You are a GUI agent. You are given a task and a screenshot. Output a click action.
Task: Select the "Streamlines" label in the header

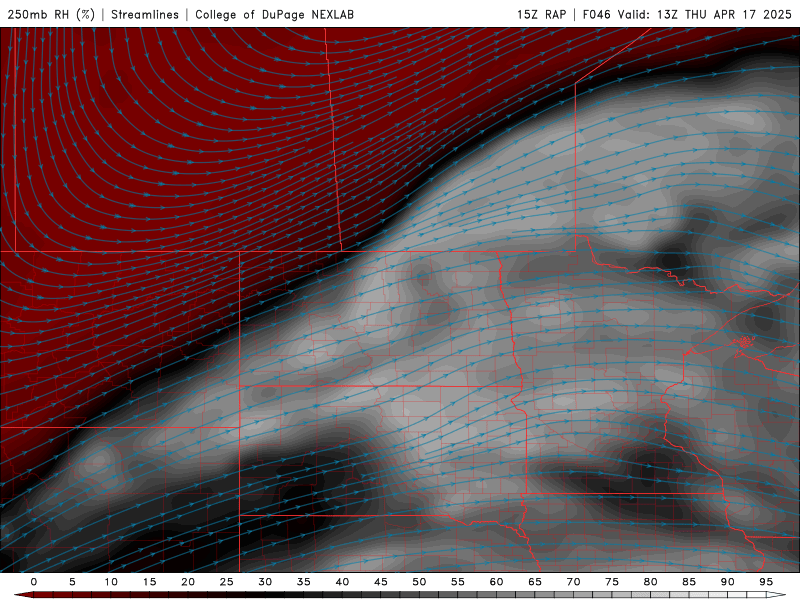pos(145,14)
